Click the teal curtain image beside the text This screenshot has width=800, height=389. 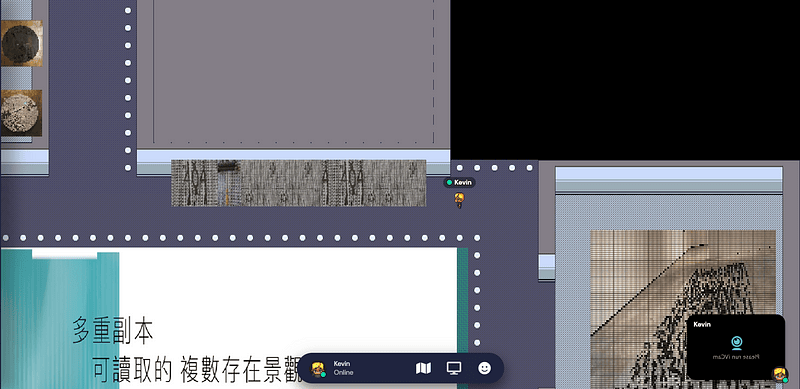coord(60,320)
